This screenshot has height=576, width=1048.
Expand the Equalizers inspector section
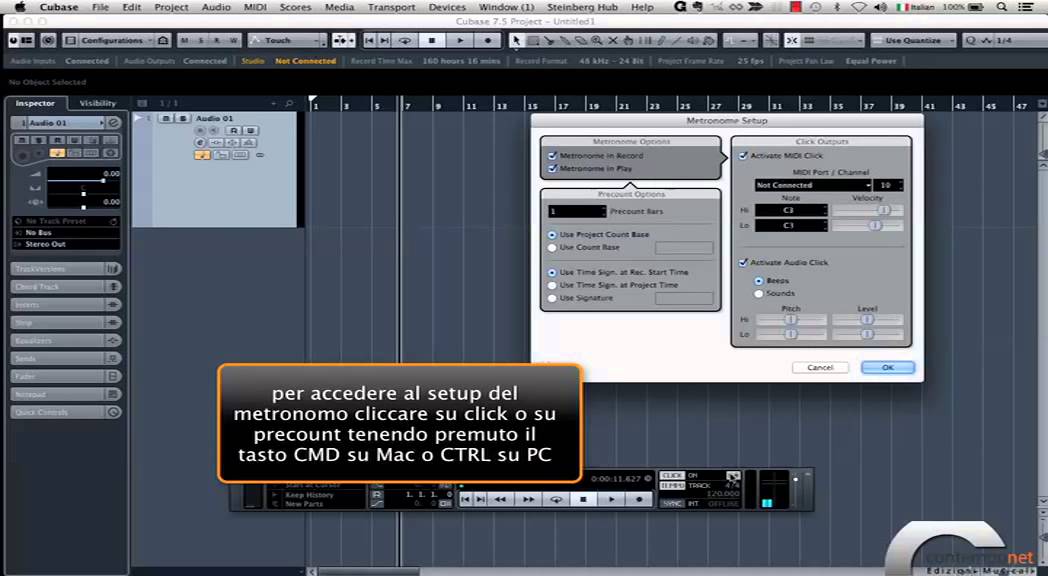pos(66,341)
